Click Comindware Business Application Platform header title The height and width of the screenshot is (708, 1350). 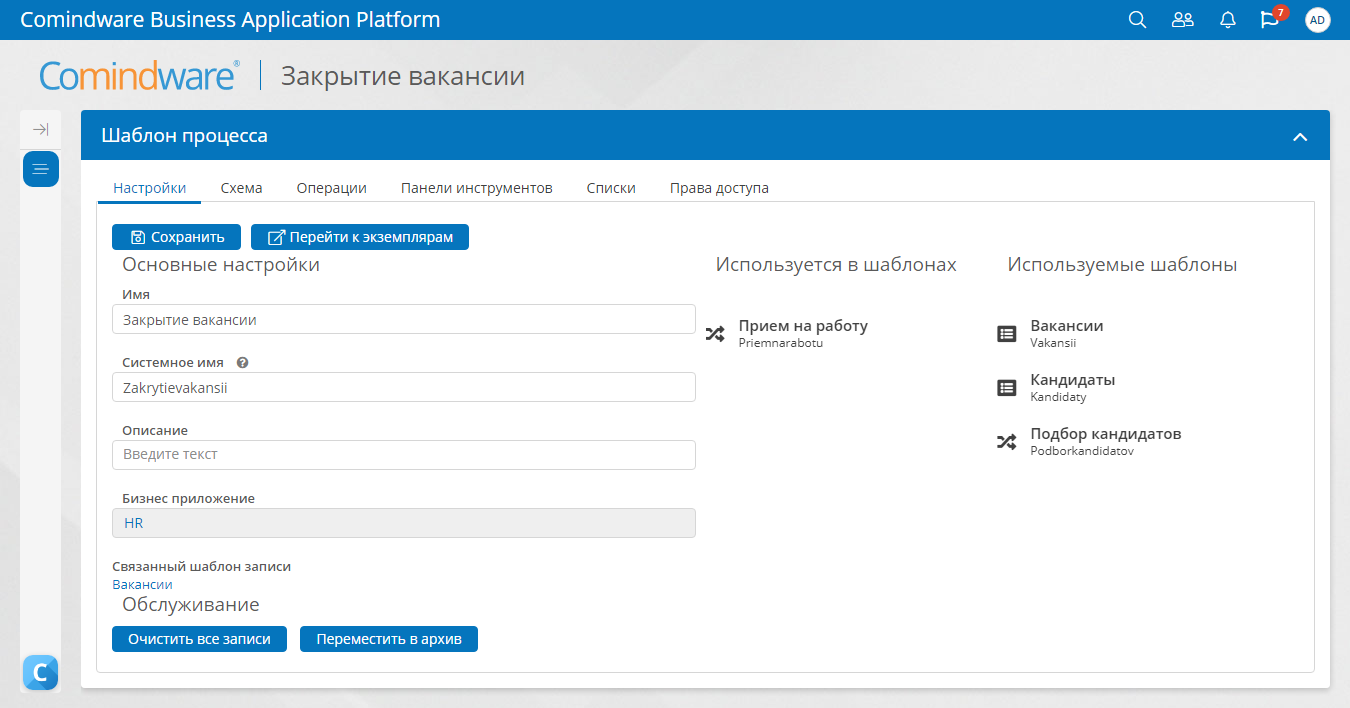[230, 20]
